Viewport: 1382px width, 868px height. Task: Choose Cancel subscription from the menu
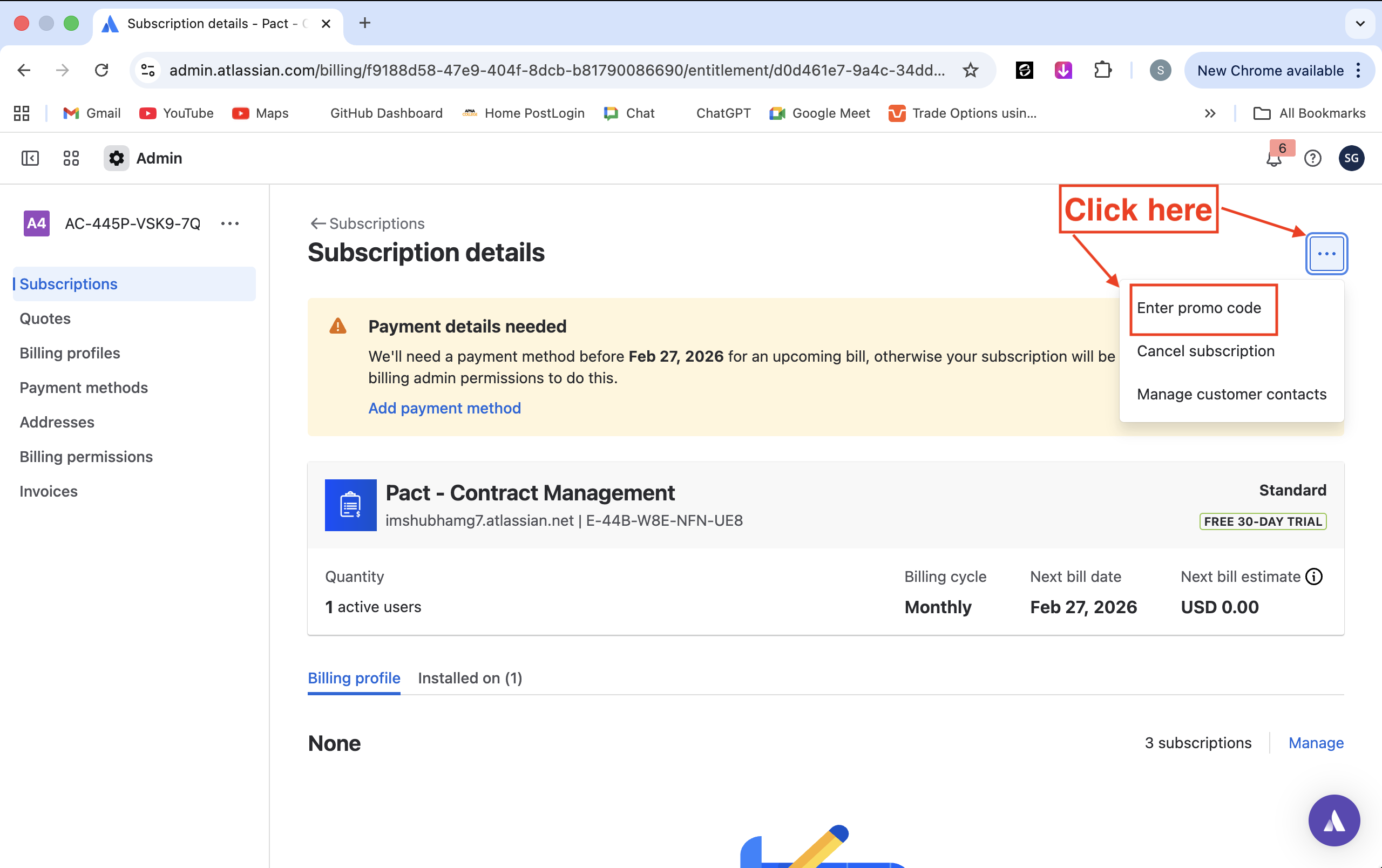tap(1205, 351)
